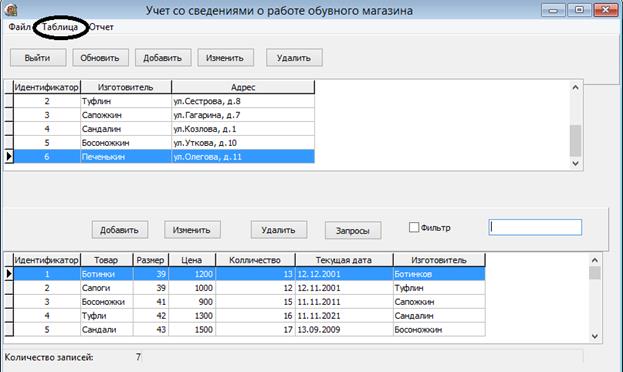This screenshot has width=623, height=372.
Task: Click manufacturers table scrollbar thumb
Action: [575, 141]
